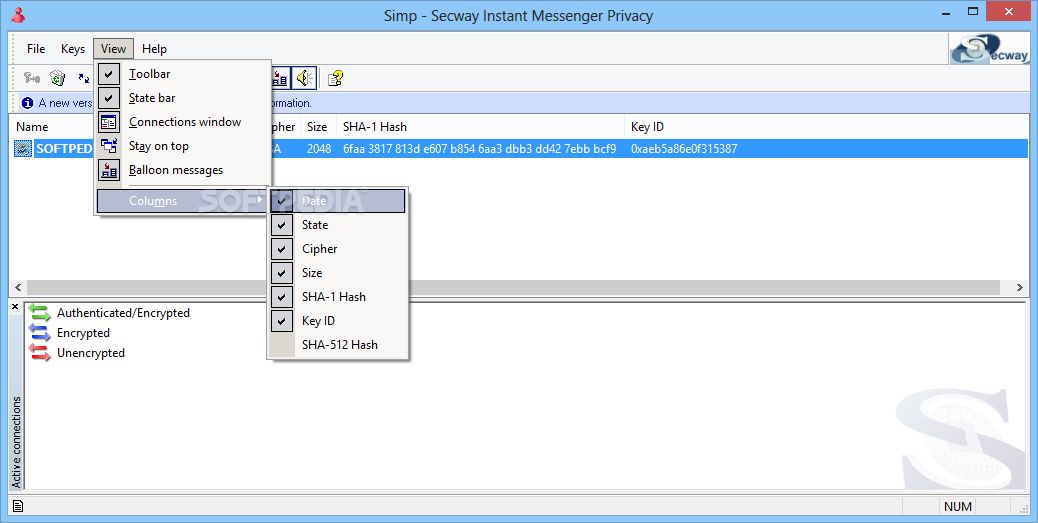Expand the Columns submenu
The height and width of the screenshot is (523, 1038).
tap(183, 201)
